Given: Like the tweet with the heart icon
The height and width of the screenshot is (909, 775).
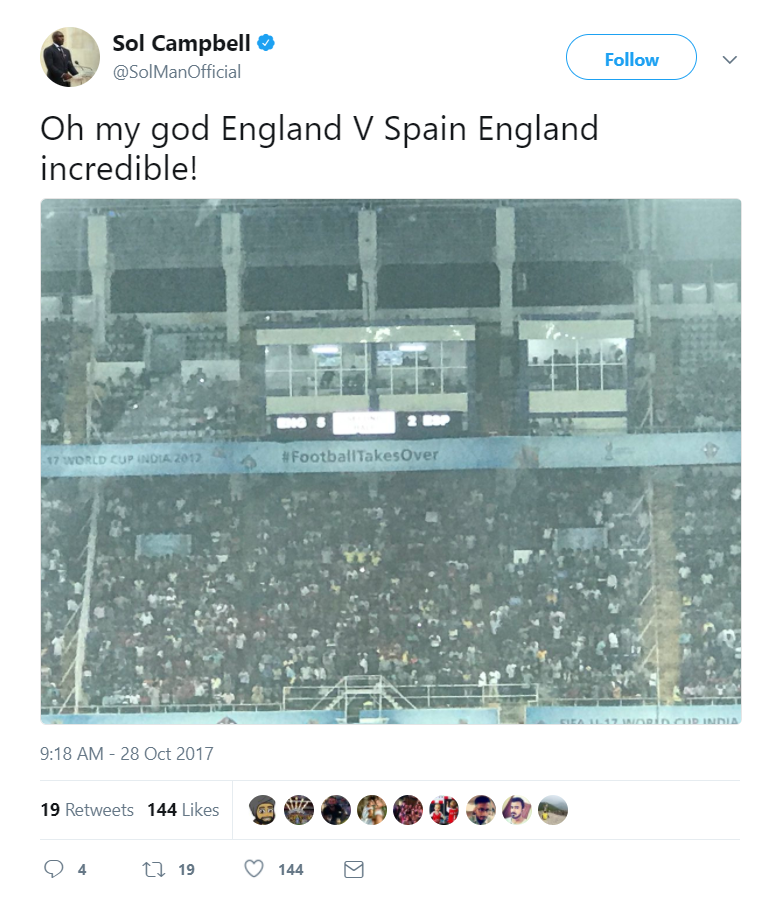Looking at the screenshot, I should pyautogui.click(x=255, y=869).
